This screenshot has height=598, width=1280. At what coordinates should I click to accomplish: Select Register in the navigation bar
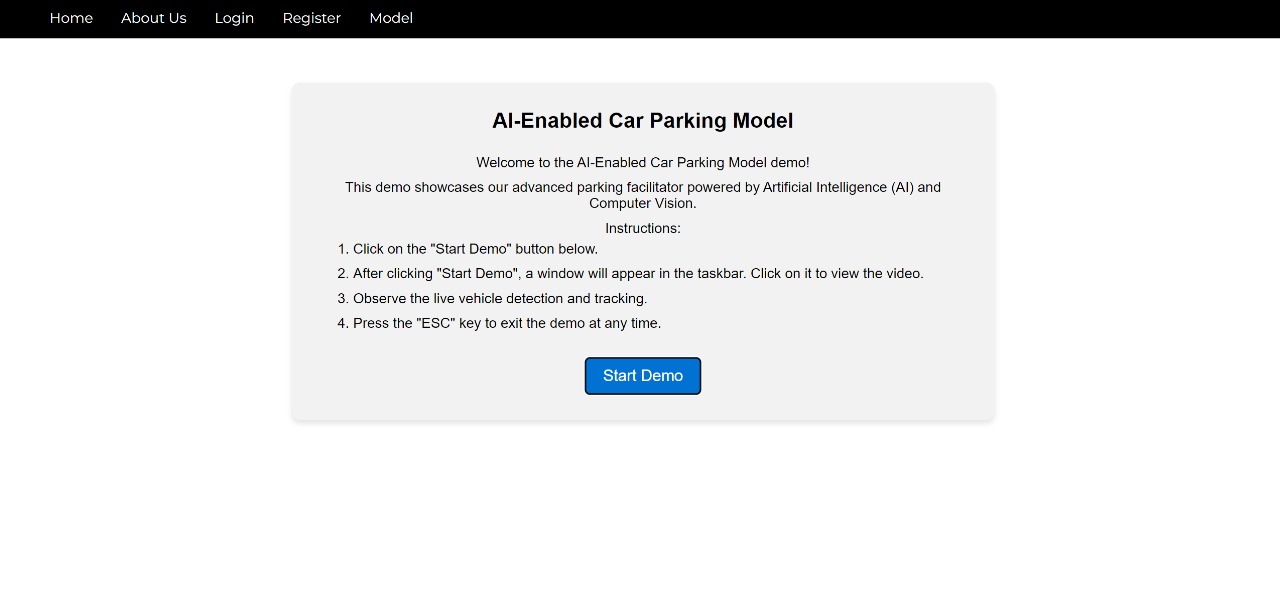[x=311, y=18]
